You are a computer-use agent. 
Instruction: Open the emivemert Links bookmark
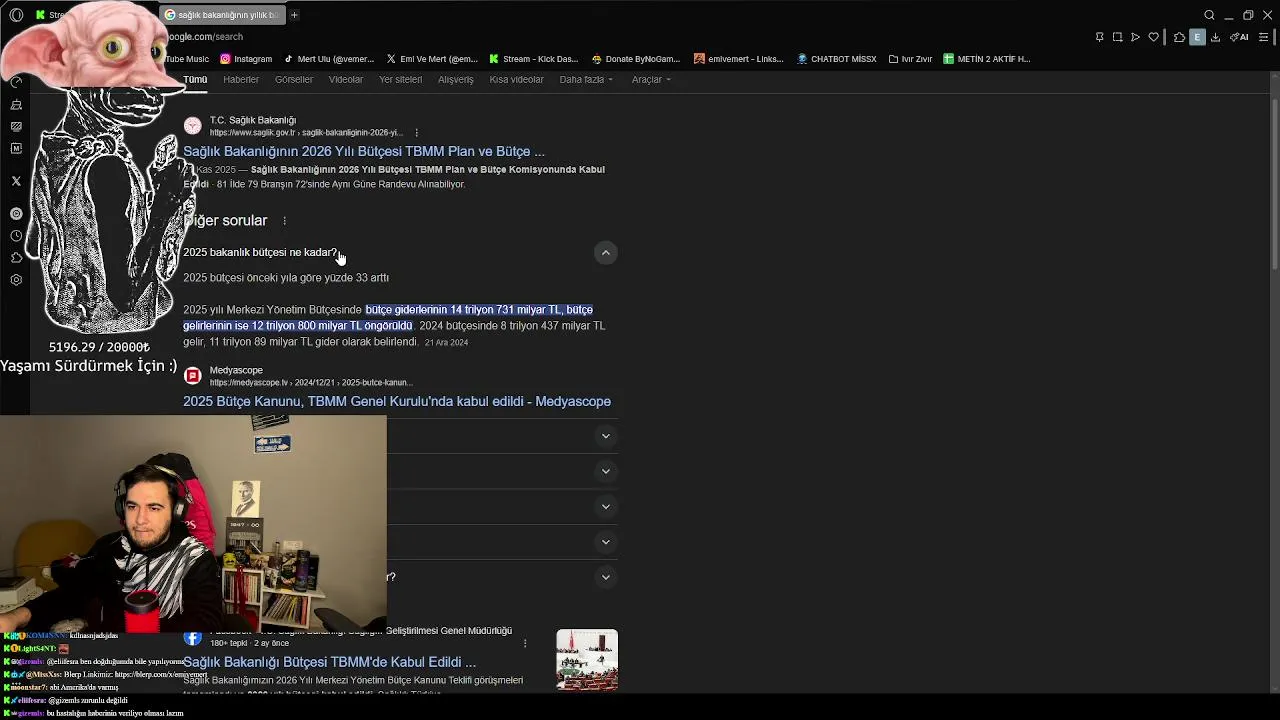coord(739,59)
